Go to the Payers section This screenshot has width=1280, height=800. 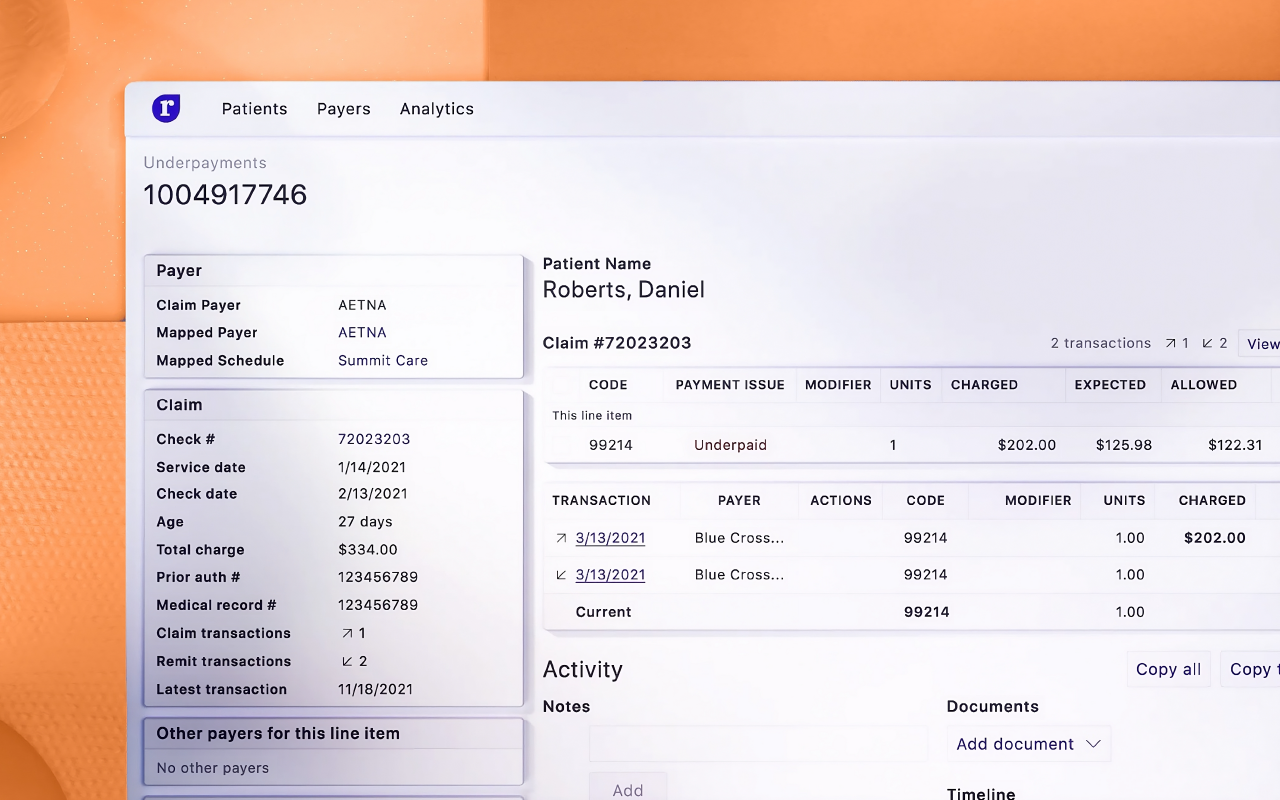(343, 109)
